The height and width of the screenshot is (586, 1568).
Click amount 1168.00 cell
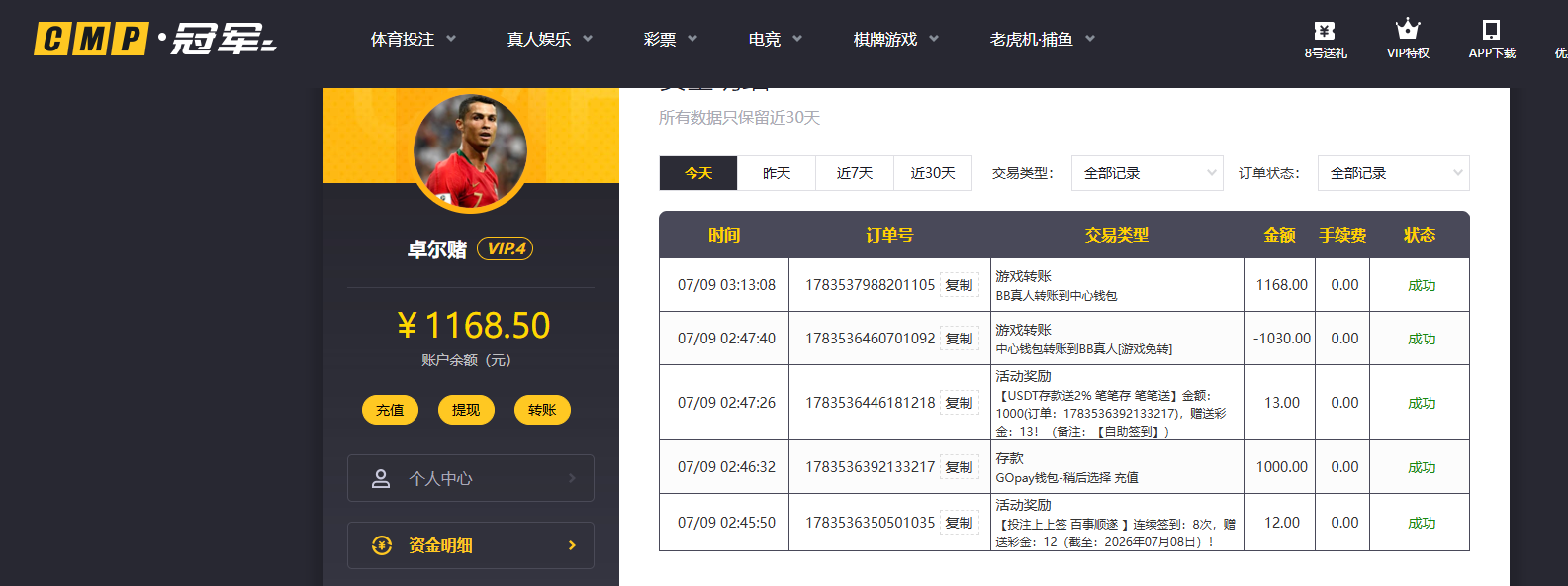click(1282, 285)
